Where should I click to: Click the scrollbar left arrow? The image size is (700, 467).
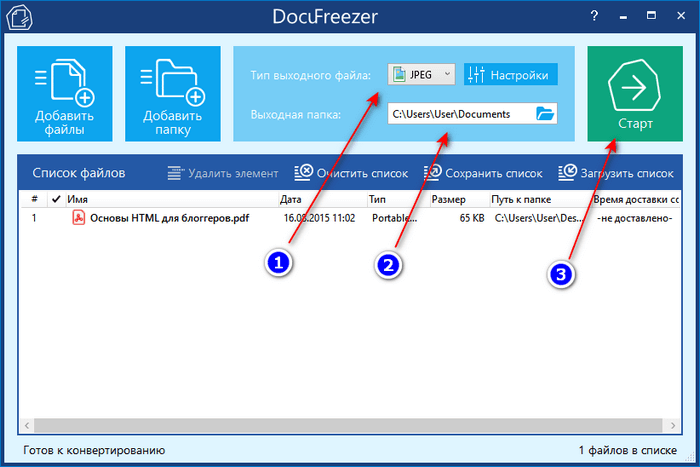[x=27, y=425]
